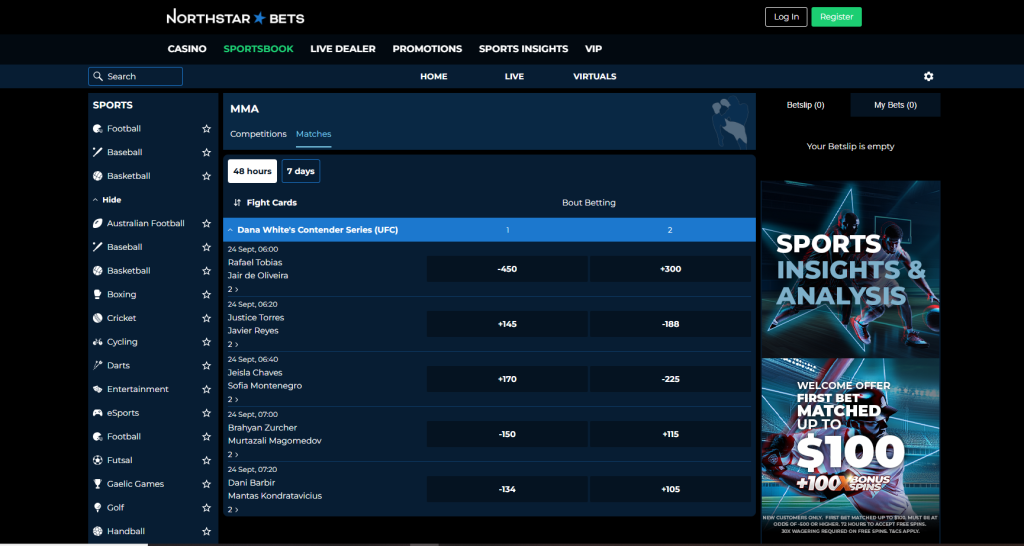Image resolution: width=1024 pixels, height=546 pixels.
Task: Open the Promotions page
Action: (x=427, y=49)
